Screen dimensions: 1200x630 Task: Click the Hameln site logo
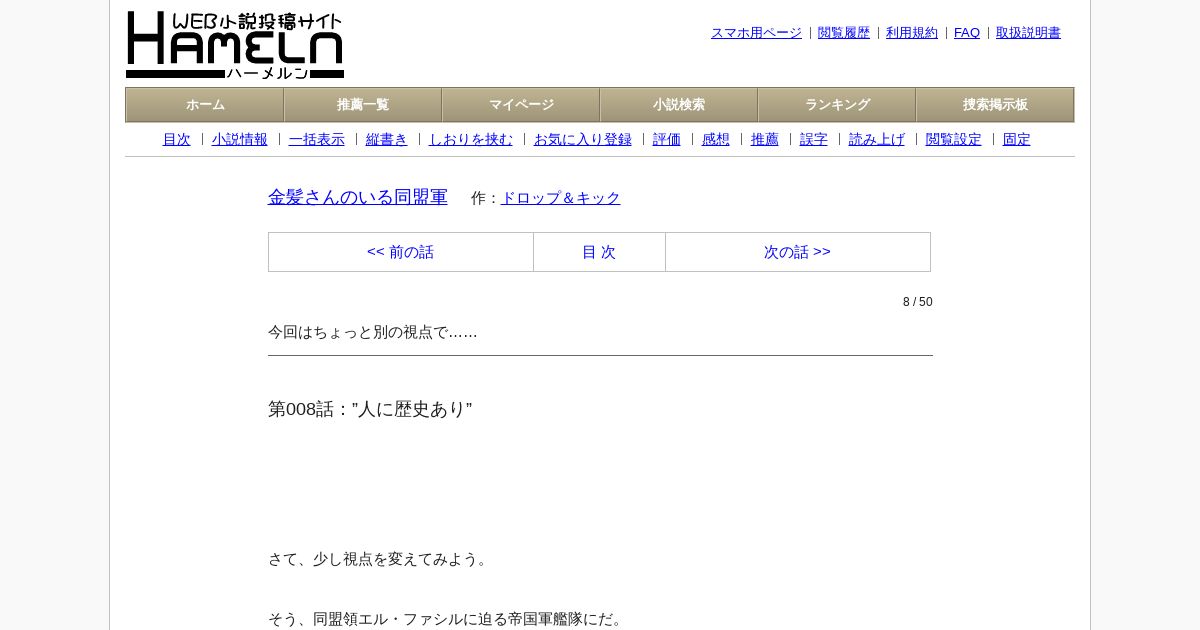click(x=235, y=45)
